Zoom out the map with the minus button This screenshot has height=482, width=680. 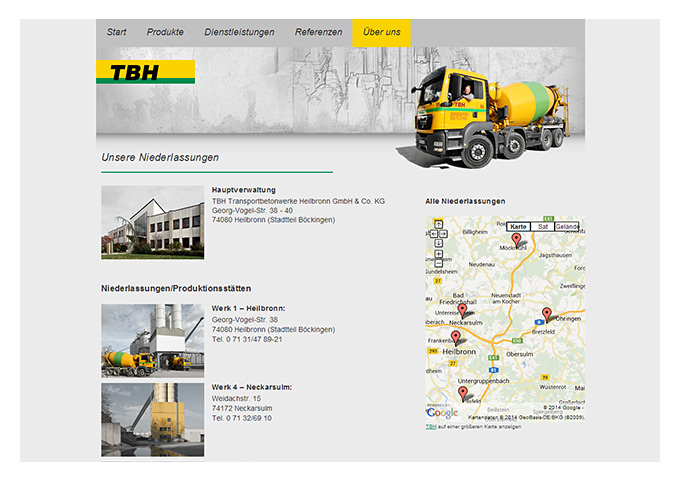tap(438, 263)
